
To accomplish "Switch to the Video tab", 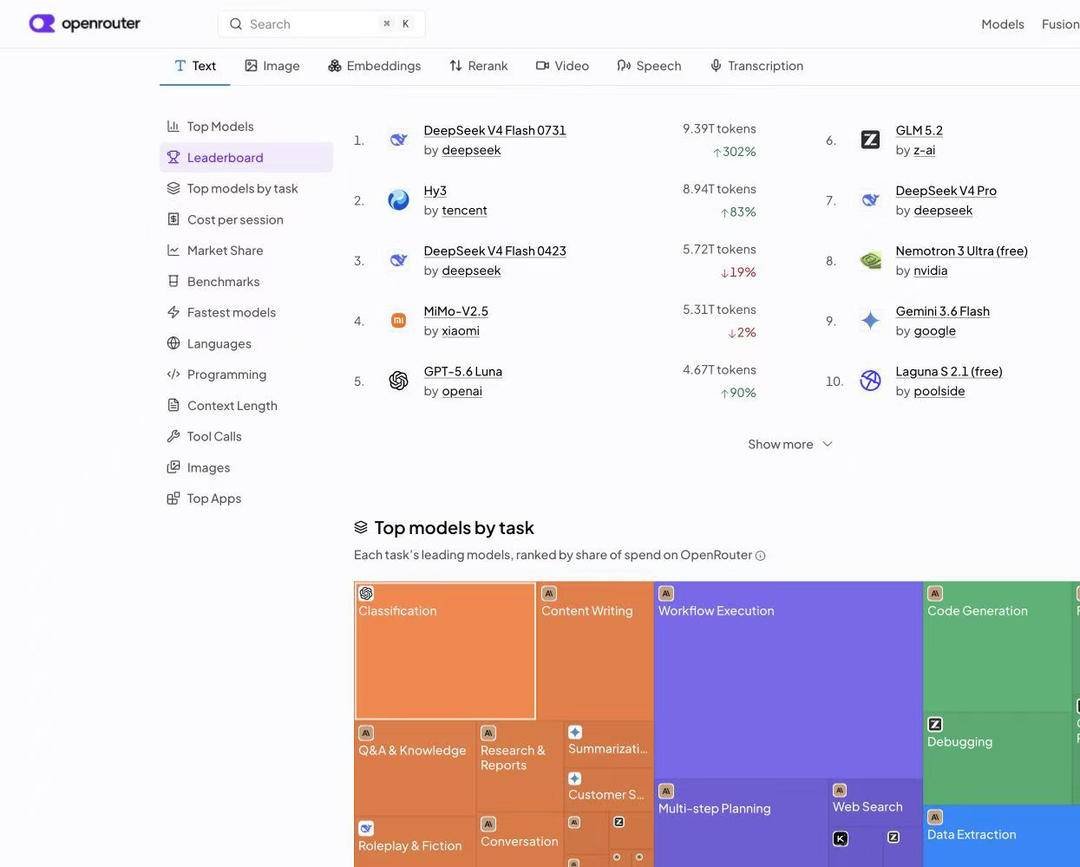I will [562, 66].
